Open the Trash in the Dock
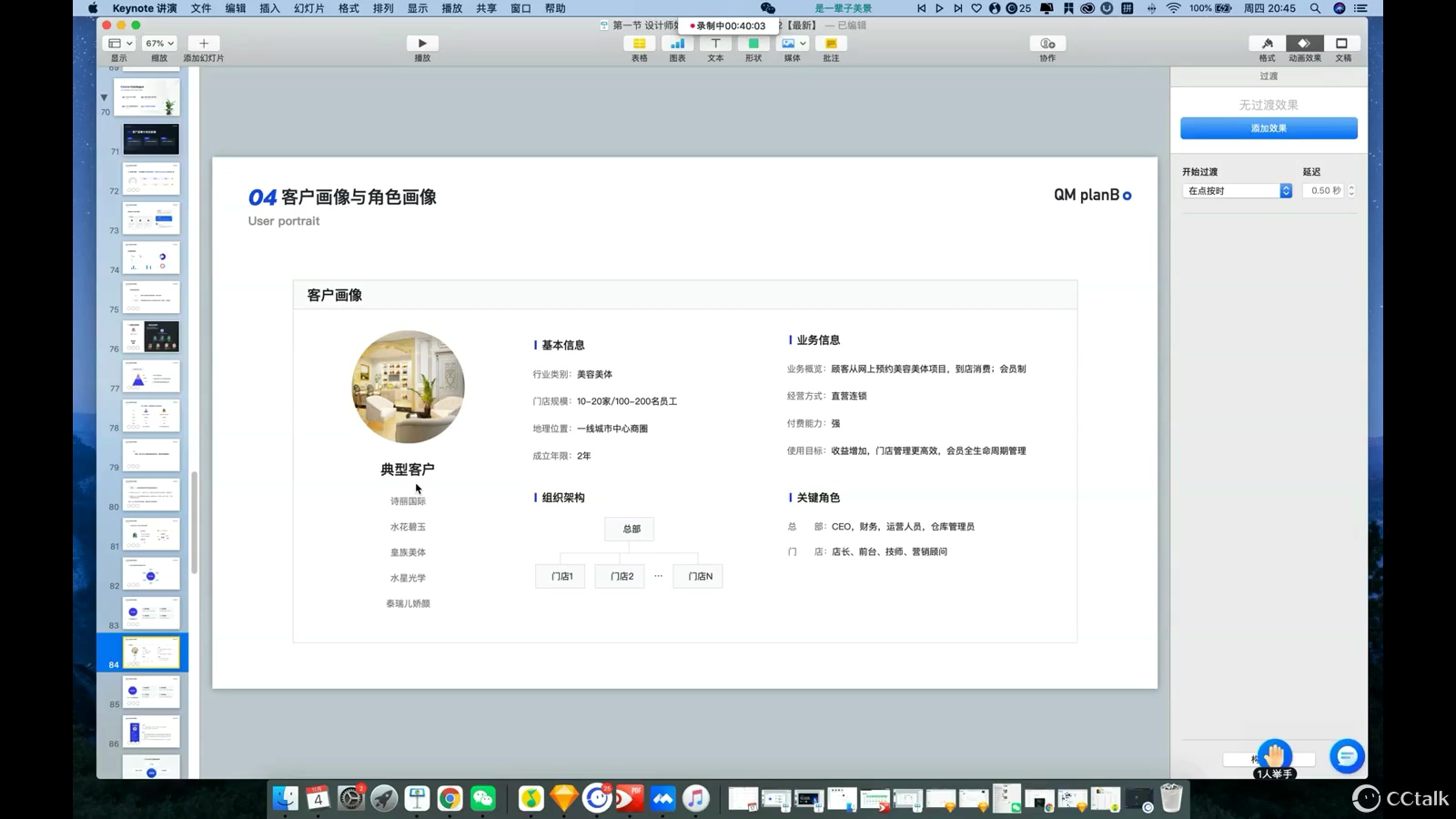Viewport: 1456px width, 819px height. pyautogui.click(x=1171, y=798)
